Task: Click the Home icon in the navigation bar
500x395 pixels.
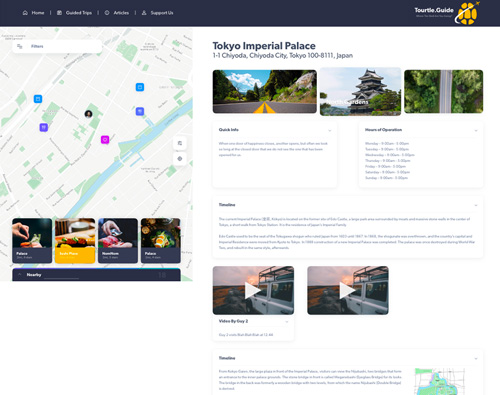Action: point(25,13)
